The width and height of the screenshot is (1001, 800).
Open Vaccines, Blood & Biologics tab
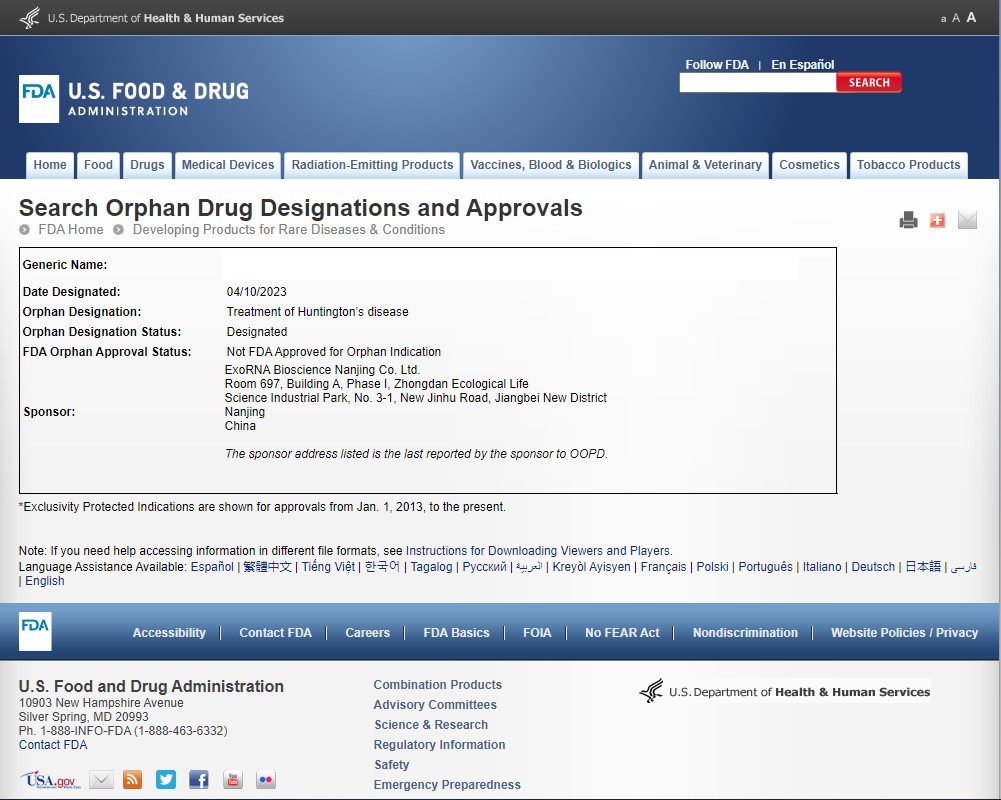(550, 165)
